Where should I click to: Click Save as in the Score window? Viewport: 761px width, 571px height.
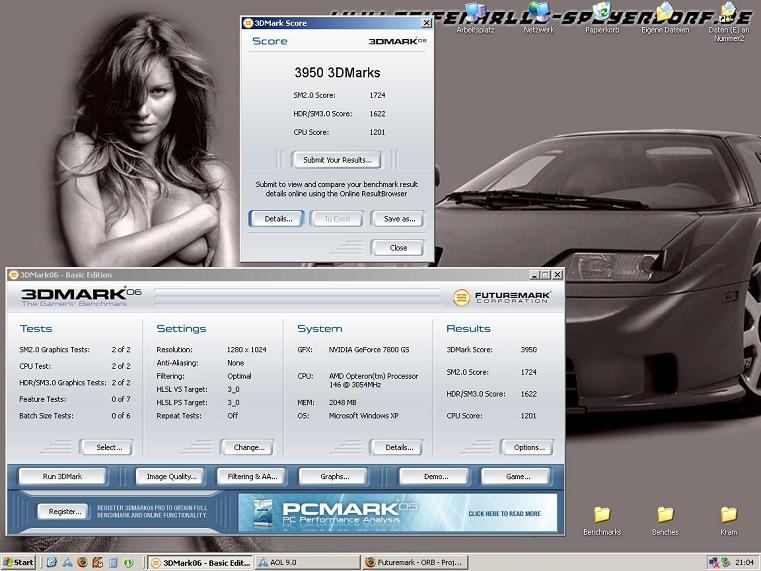pos(398,219)
